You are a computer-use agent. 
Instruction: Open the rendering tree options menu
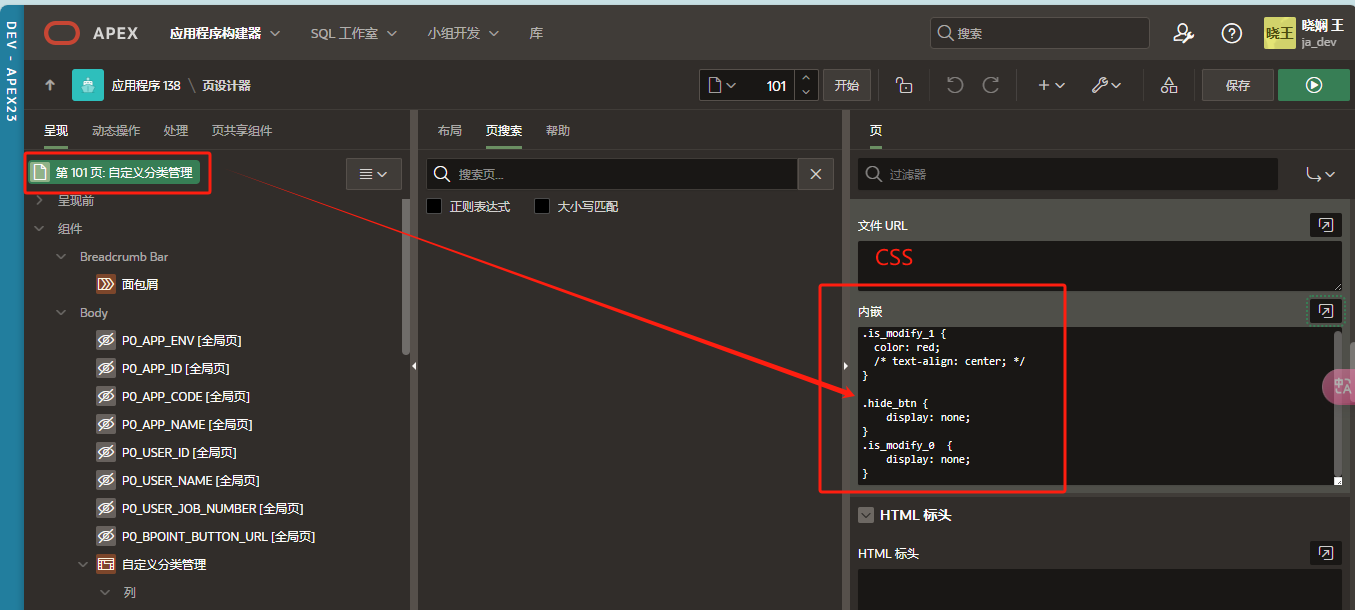click(x=373, y=174)
